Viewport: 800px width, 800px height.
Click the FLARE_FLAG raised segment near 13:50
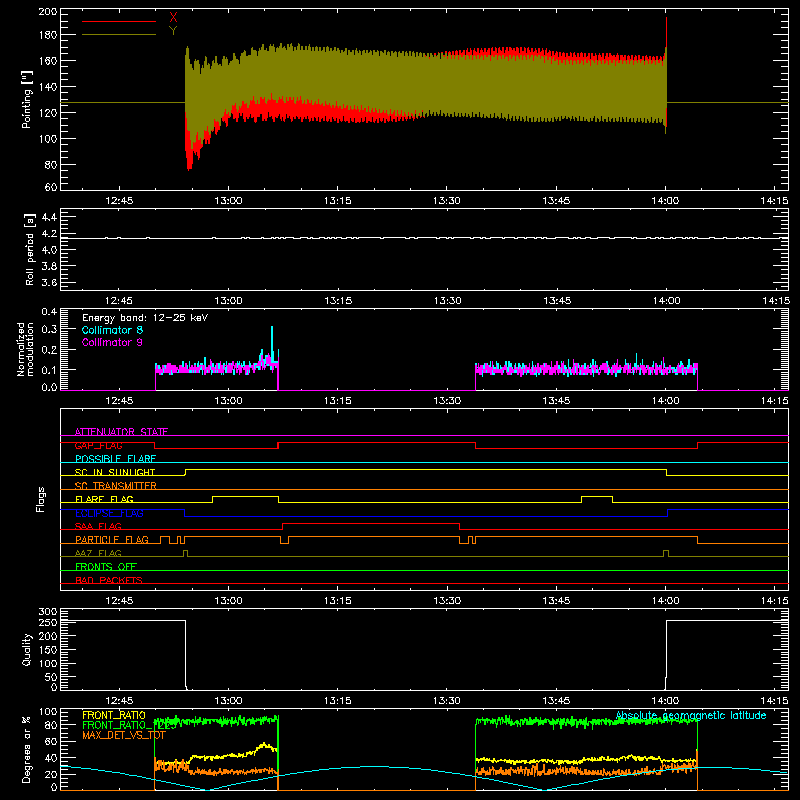pos(597,496)
